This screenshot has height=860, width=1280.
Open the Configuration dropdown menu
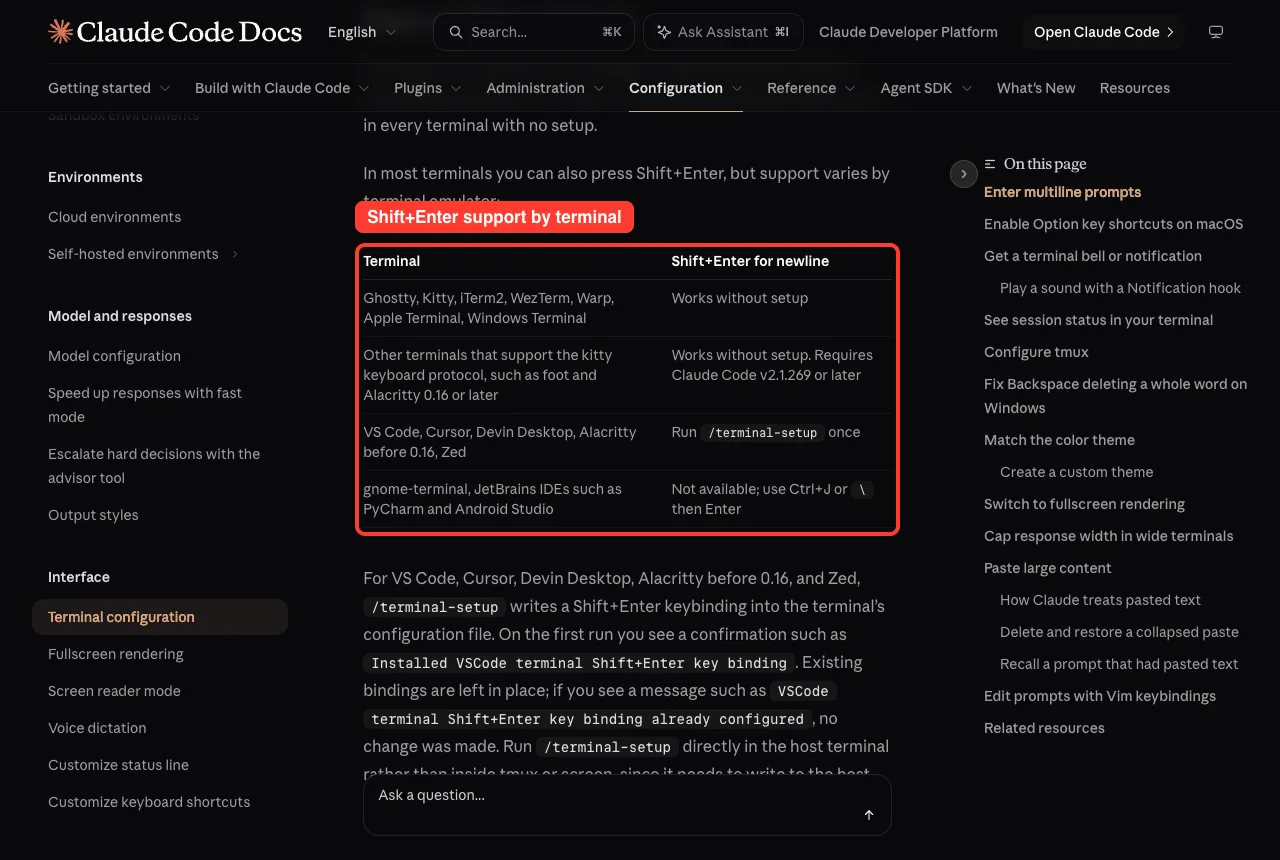pos(686,88)
